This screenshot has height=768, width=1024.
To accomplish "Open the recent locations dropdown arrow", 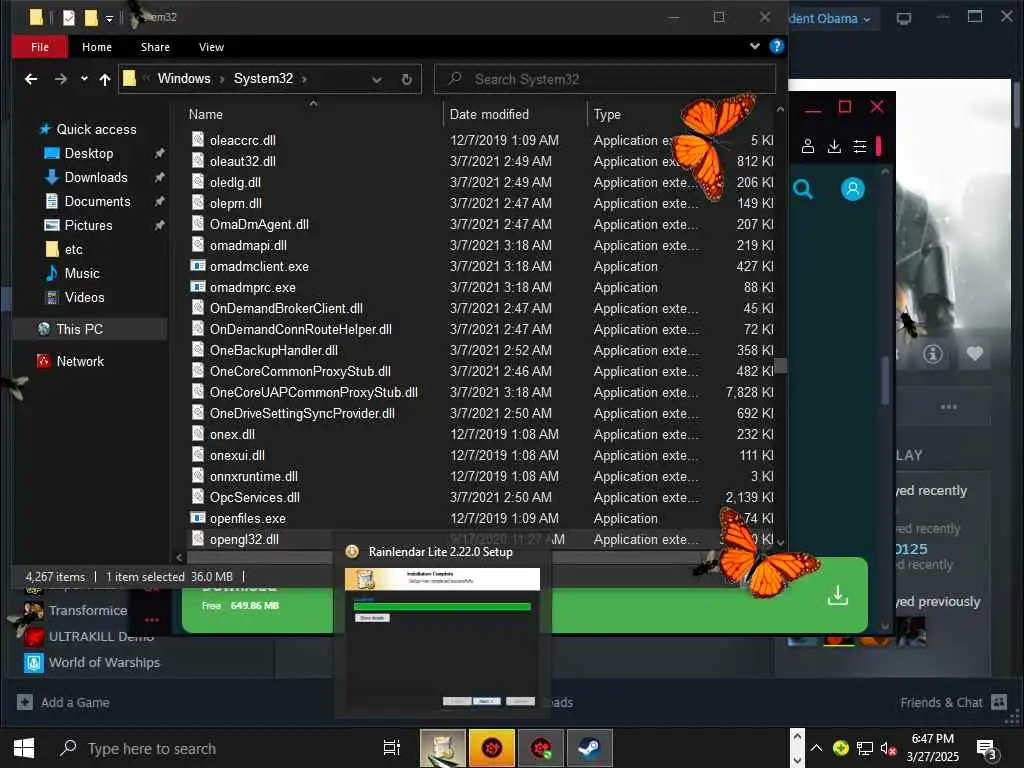I will tap(84, 79).
